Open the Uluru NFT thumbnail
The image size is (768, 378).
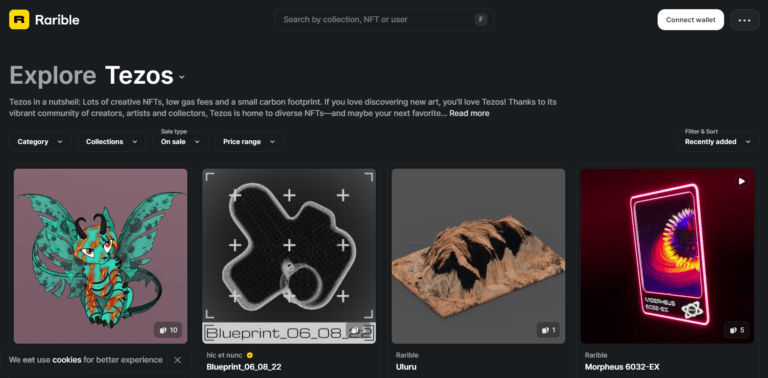tap(479, 256)
